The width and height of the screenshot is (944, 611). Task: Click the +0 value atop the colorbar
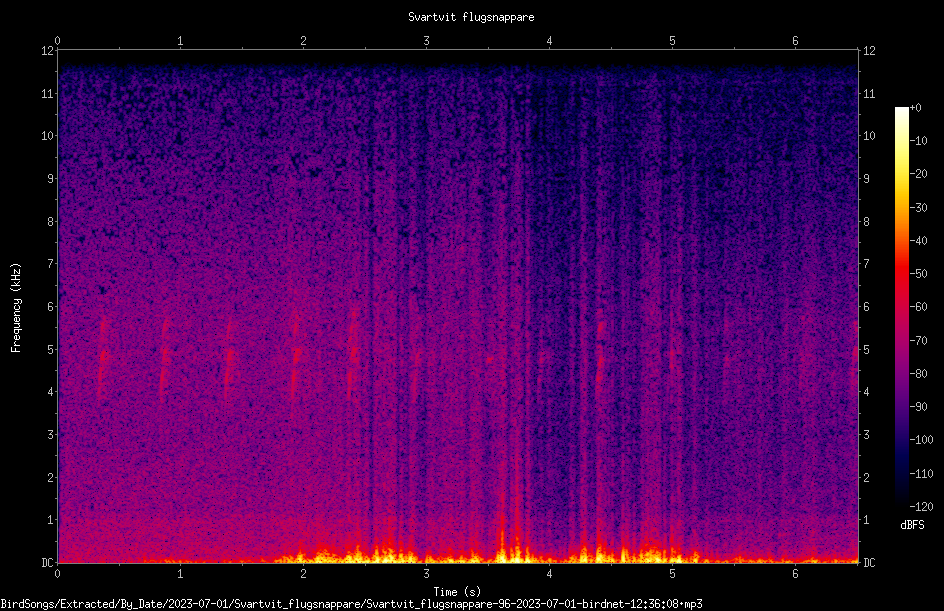click(916, 108)
